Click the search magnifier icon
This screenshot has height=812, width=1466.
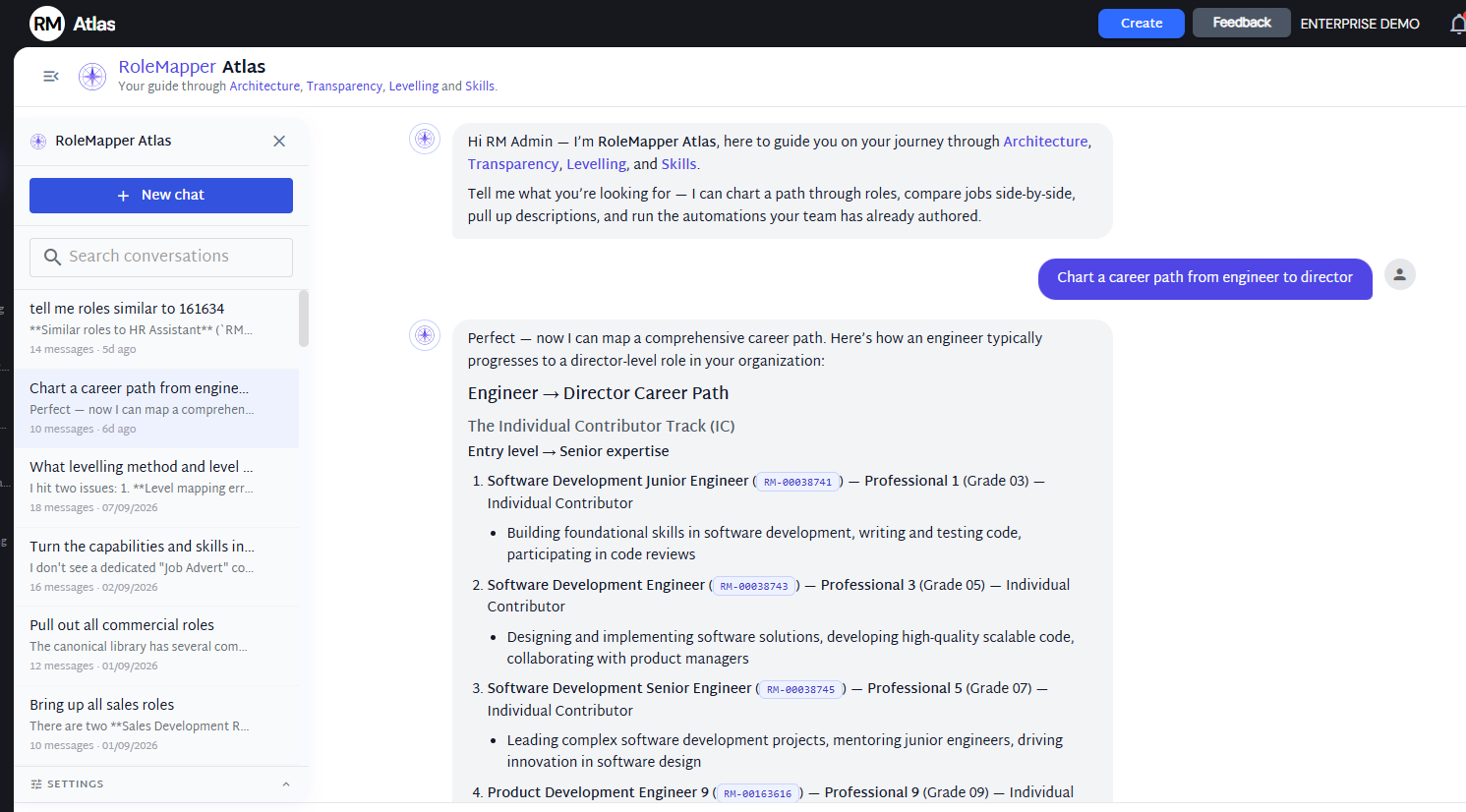[53, 258]
